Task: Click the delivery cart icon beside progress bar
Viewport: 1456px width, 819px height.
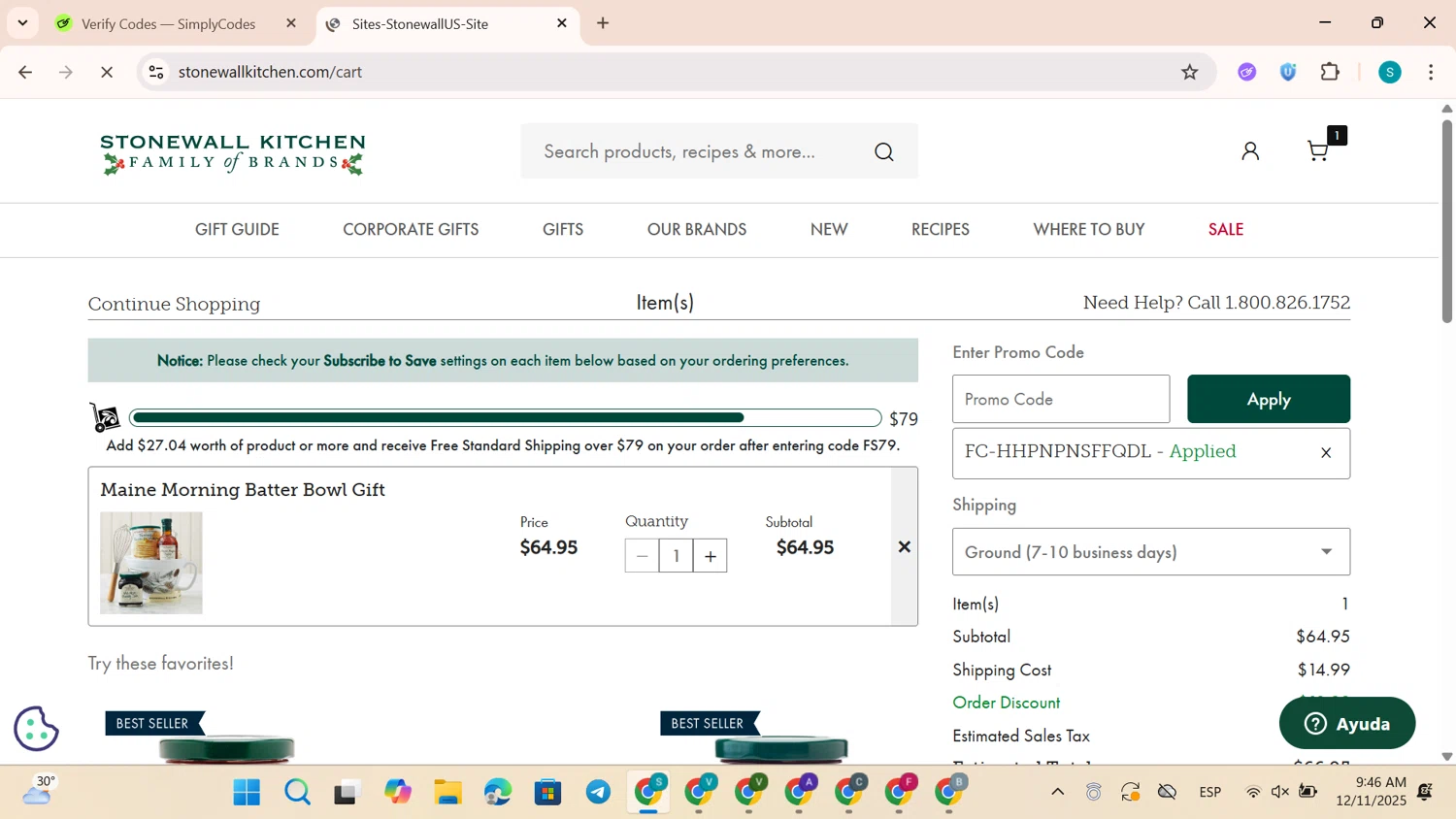Action: point(105,417)
